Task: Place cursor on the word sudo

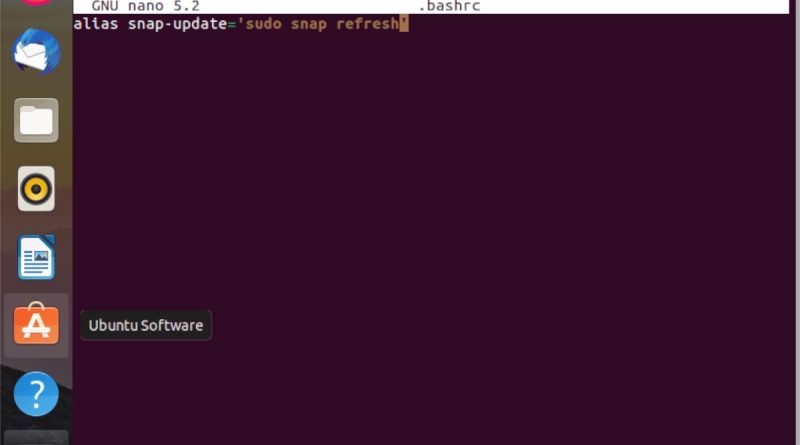Action: click(263, 24)
